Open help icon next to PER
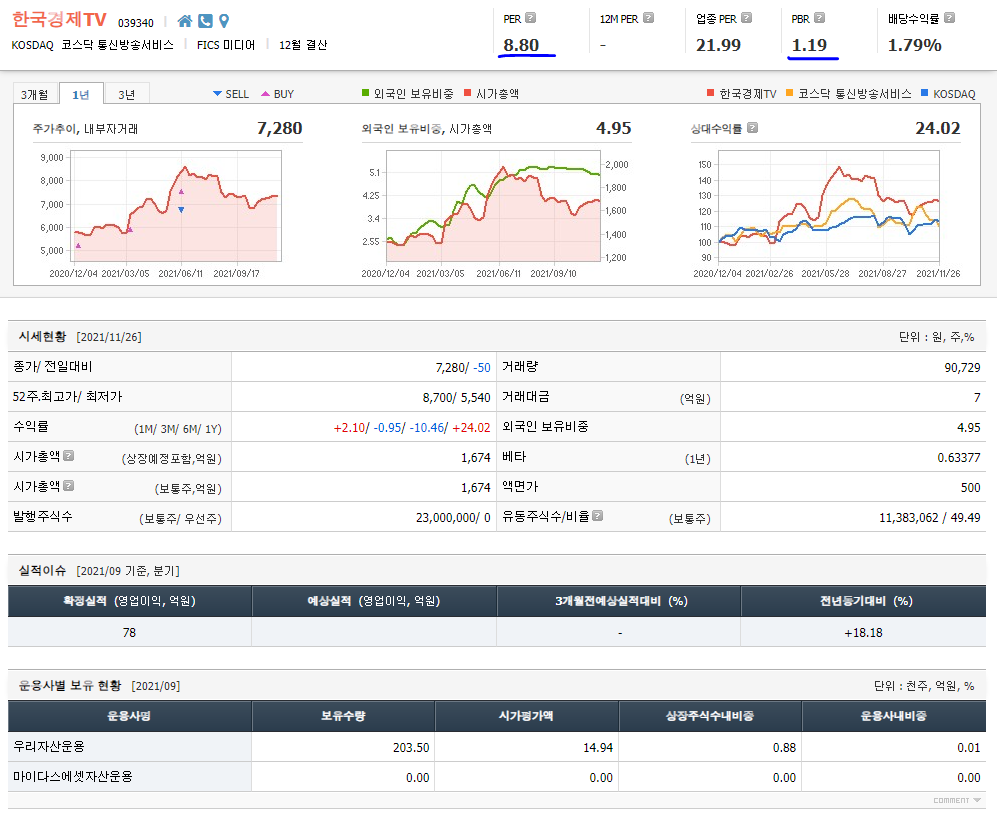 (x=531, y=18)
